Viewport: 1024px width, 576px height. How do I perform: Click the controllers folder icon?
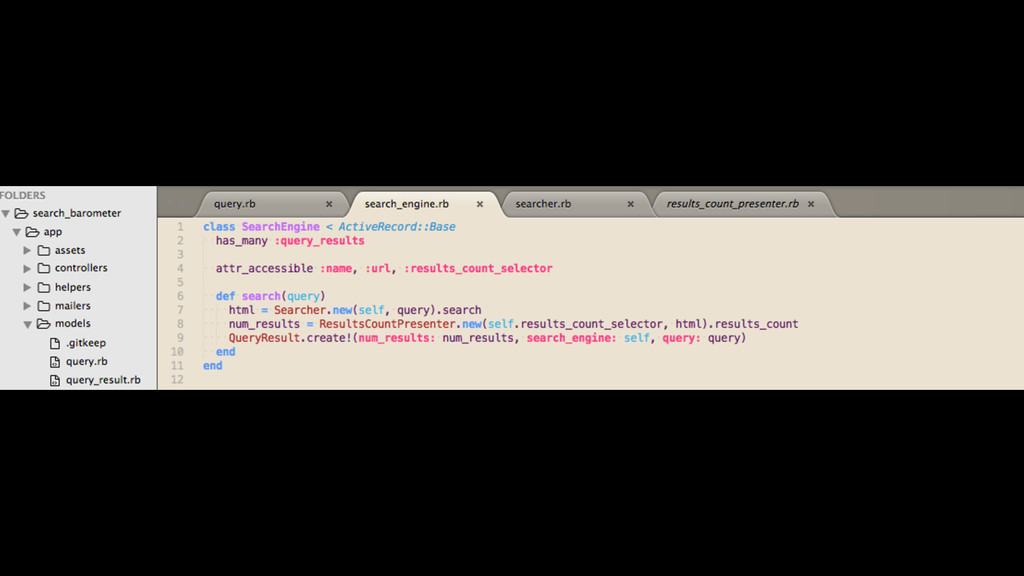(x=44, y=268)
